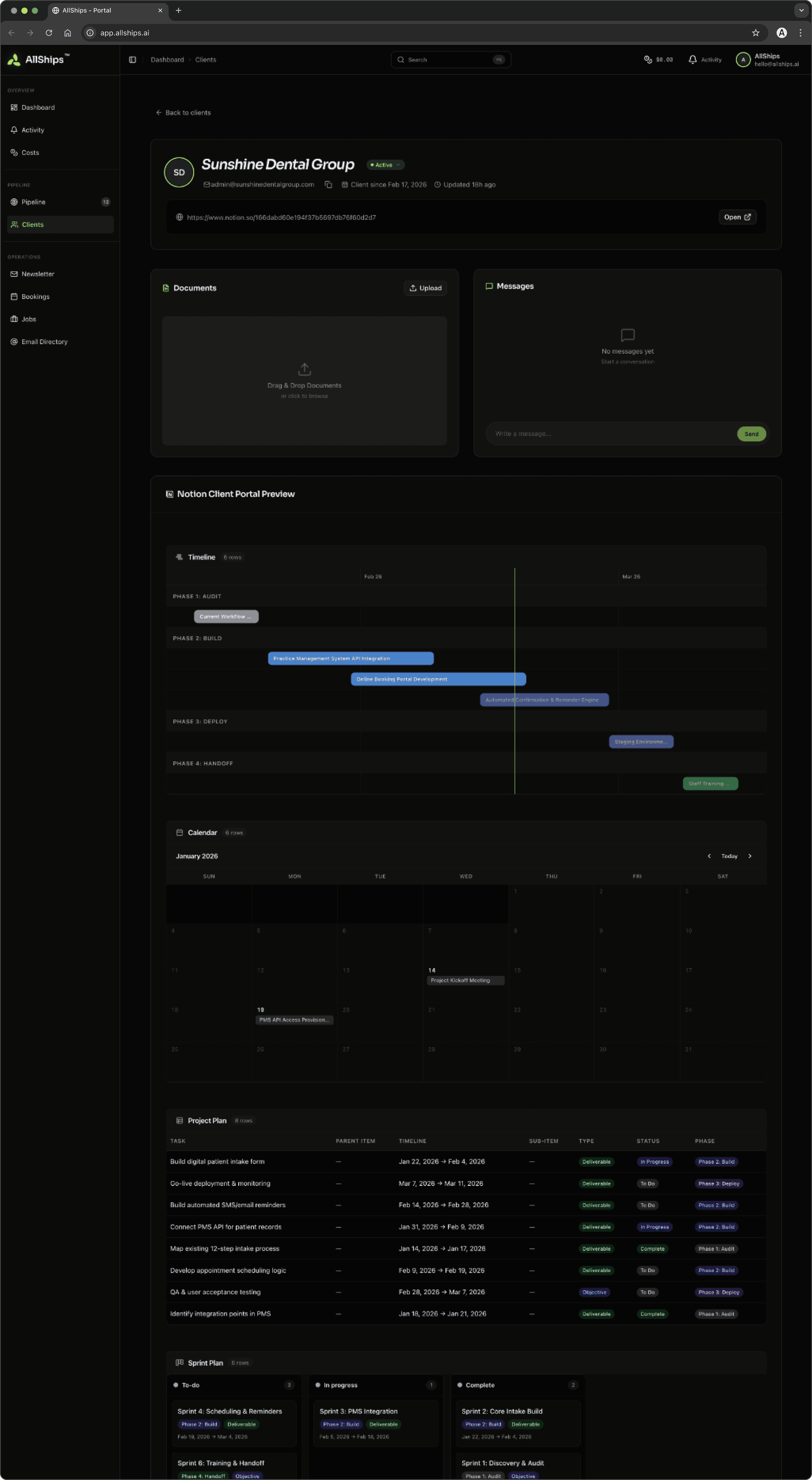Jump to Today in the calendar
The height and width of the screenshot is (1480, 812).
click(729, 856)
